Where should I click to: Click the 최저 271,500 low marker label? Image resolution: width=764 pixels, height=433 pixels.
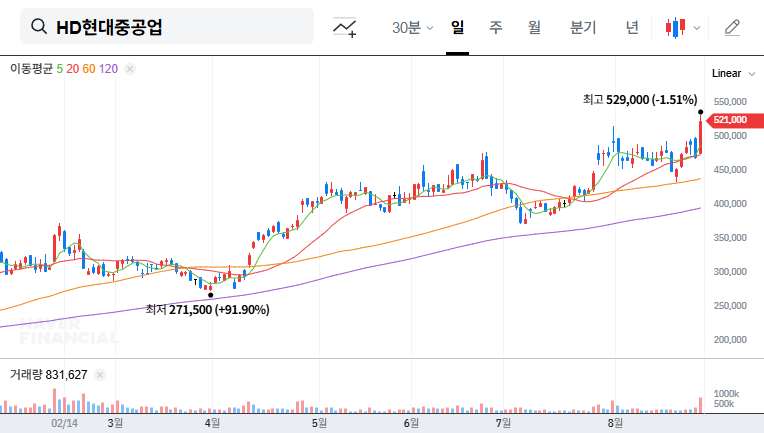pyautogui.click(x=208, y=310)
